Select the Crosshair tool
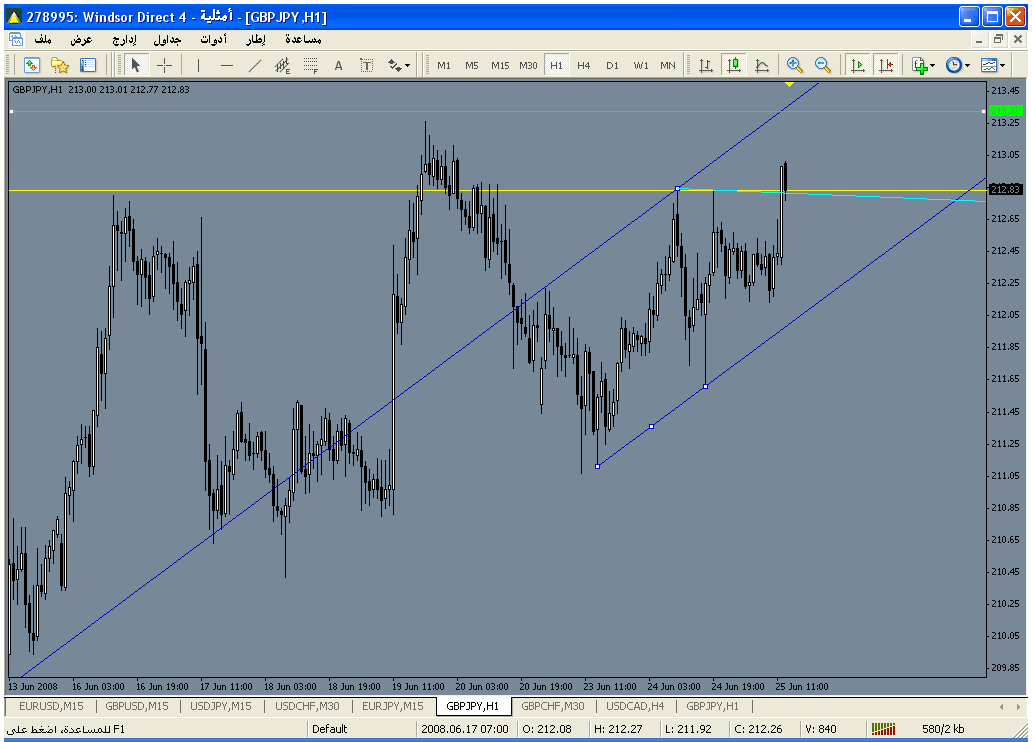The height and width of the screenshot is (742, 1032). click(164, 65)
